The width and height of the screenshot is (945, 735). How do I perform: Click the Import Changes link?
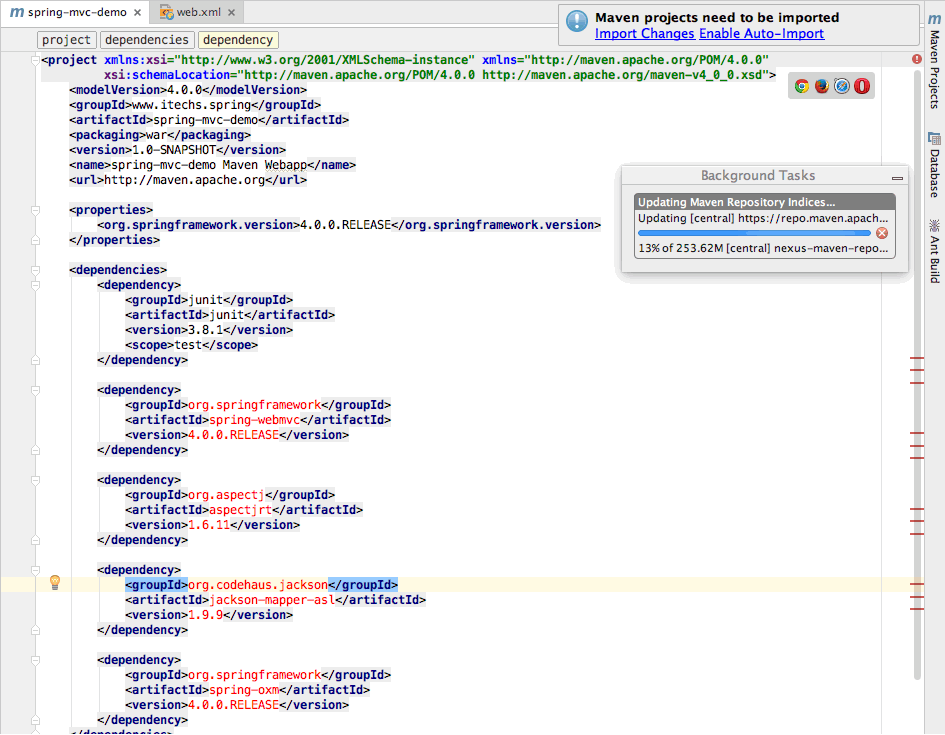pyautogui.click(x=644, y=34)
